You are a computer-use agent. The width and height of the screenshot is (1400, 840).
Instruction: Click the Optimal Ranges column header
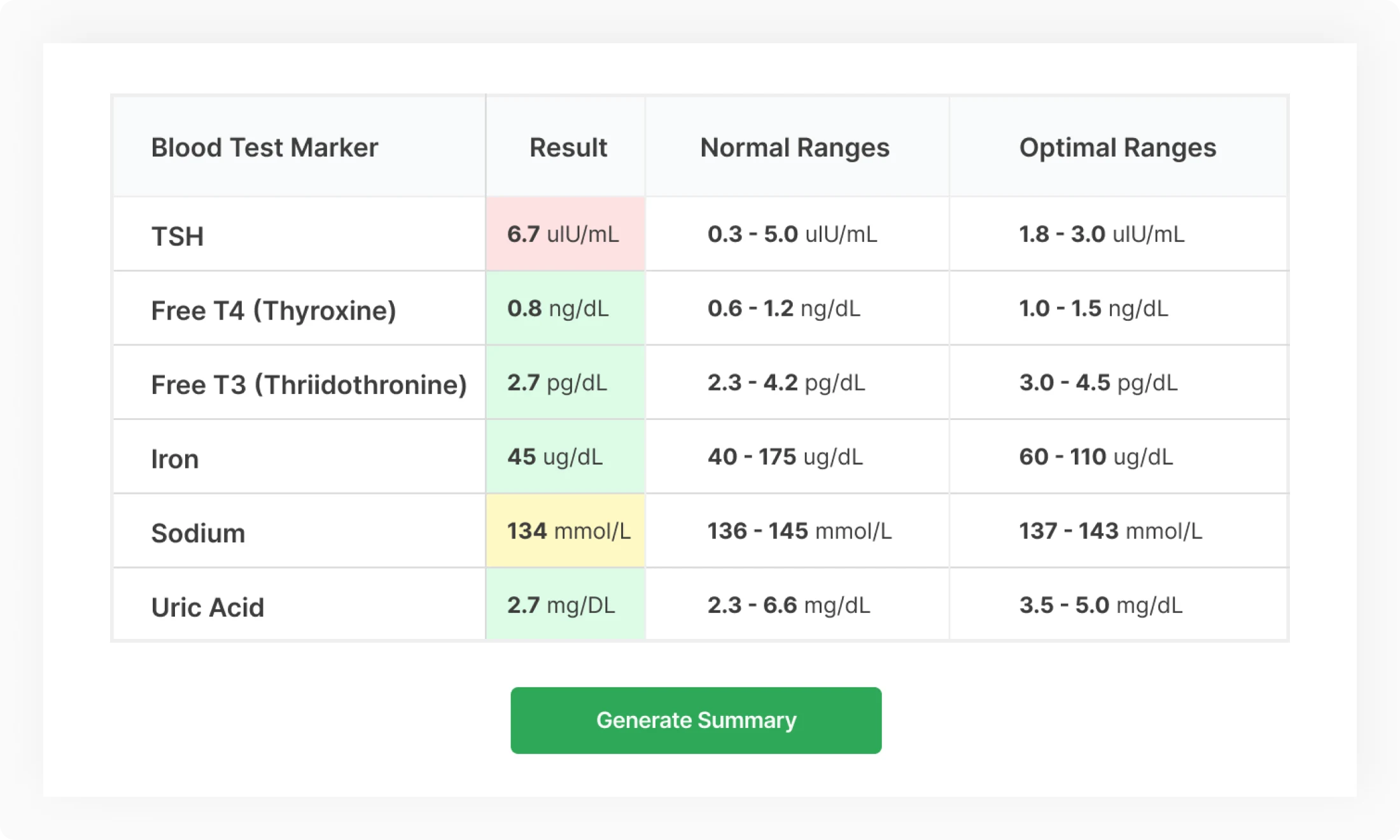point(1117,148)
